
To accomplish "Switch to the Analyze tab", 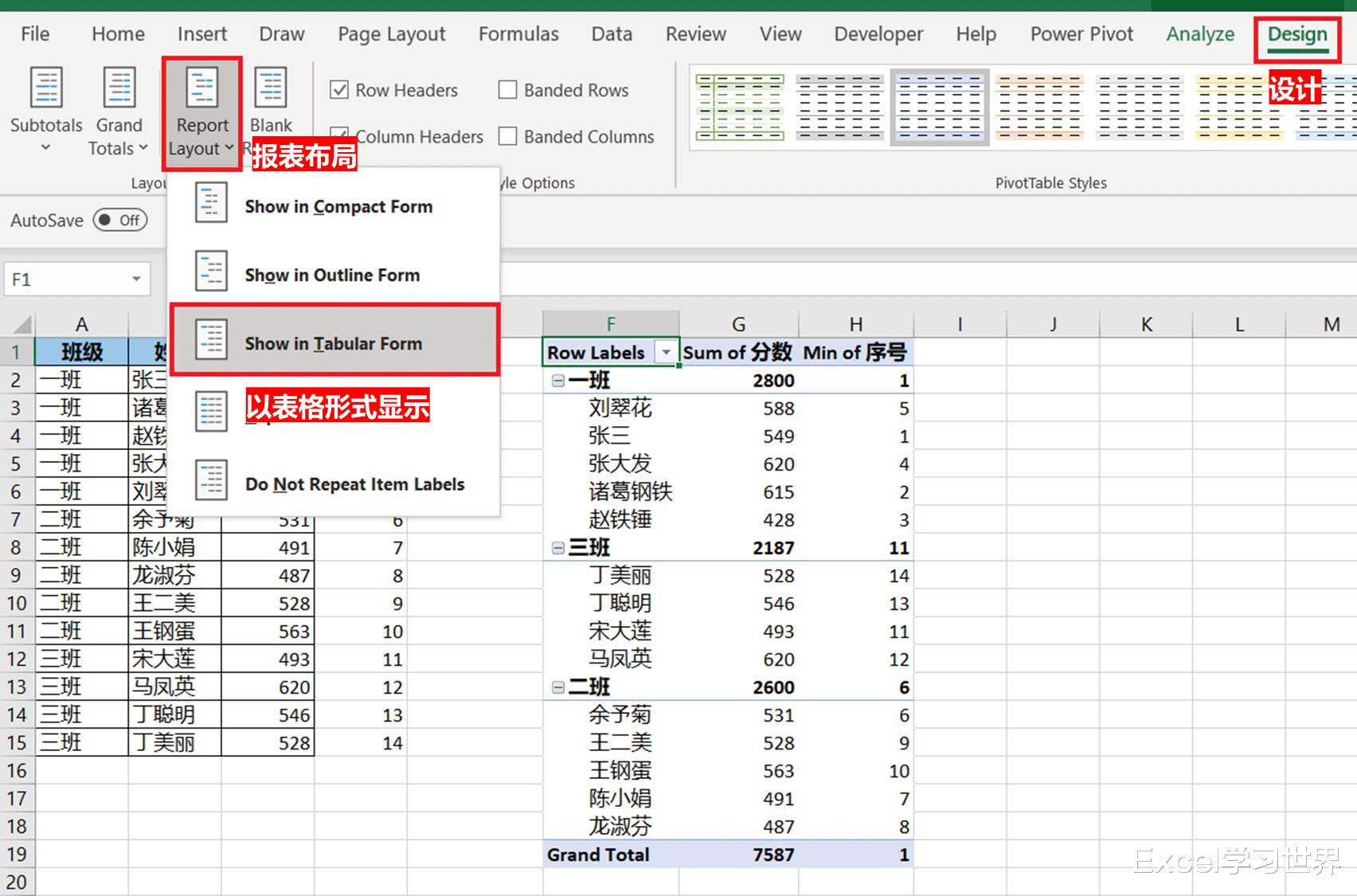I will pyautogui.click(x=1200, y=33).
